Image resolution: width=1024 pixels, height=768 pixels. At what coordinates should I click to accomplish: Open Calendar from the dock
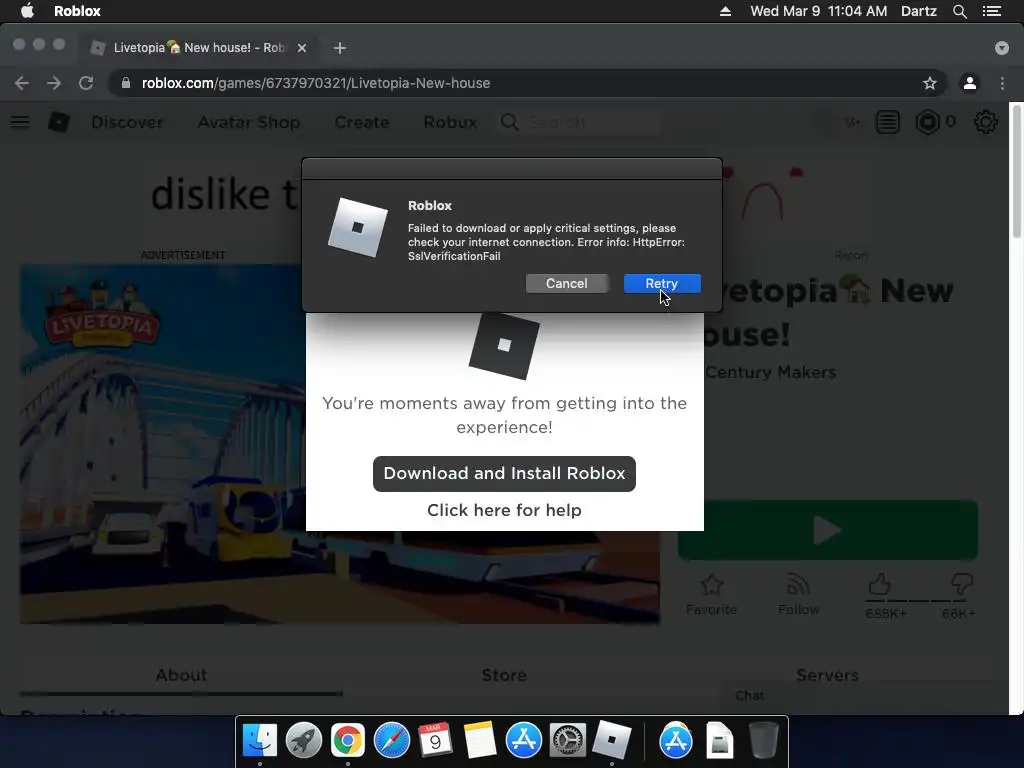tap(436, 741)
